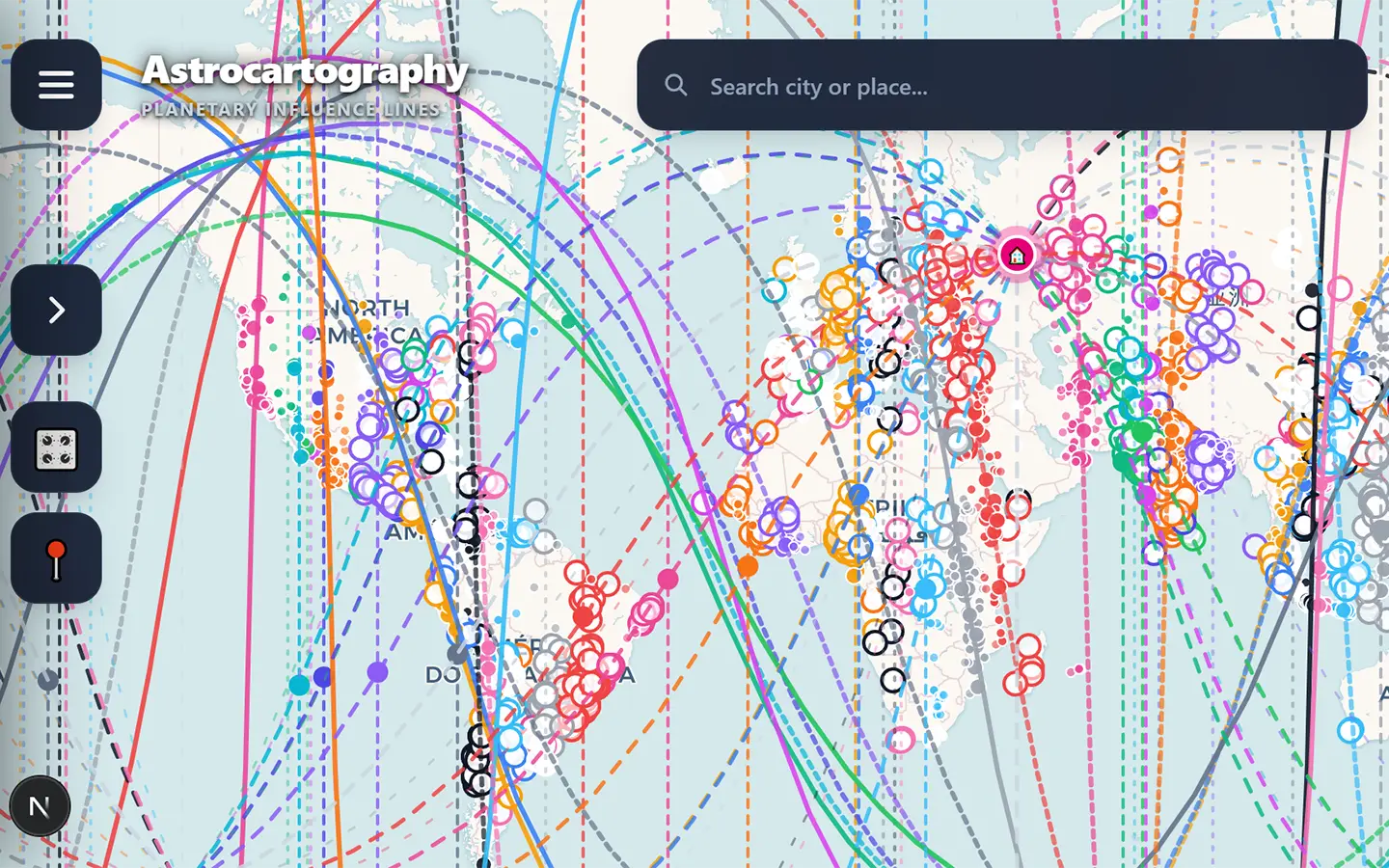Click the search field for city or place

[1001, 86]
